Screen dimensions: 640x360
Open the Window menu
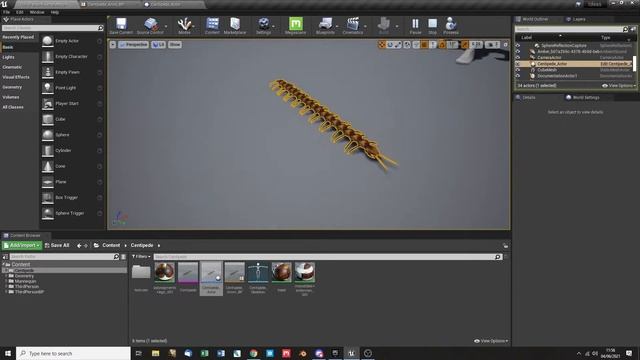pos(37,12)
